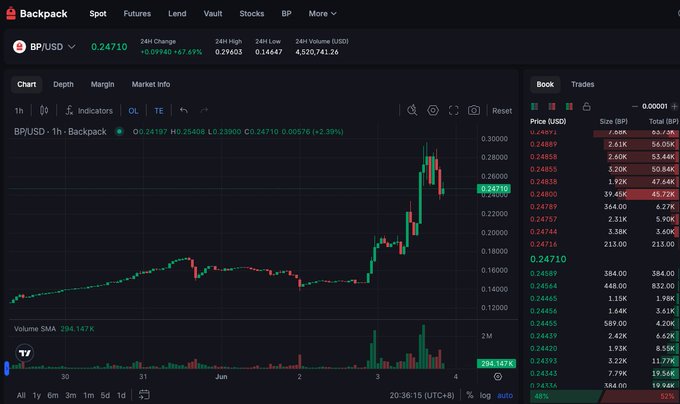680x404 pixels.
Task: Set chart range to 1y
Action: point(37,395)
